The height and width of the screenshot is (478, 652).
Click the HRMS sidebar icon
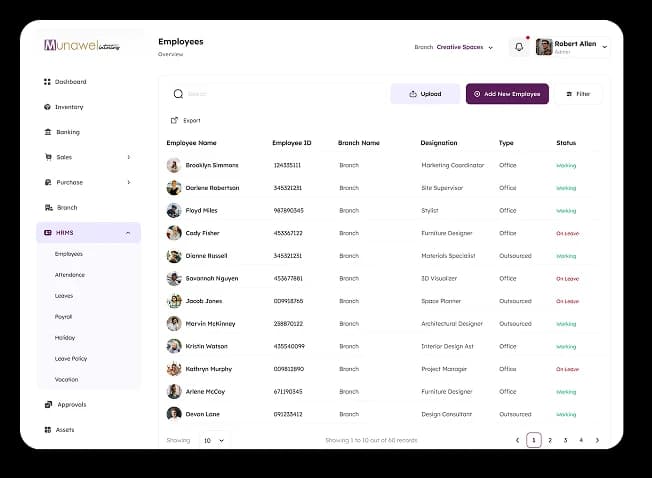pyautogui.click(x=48, y=232)
